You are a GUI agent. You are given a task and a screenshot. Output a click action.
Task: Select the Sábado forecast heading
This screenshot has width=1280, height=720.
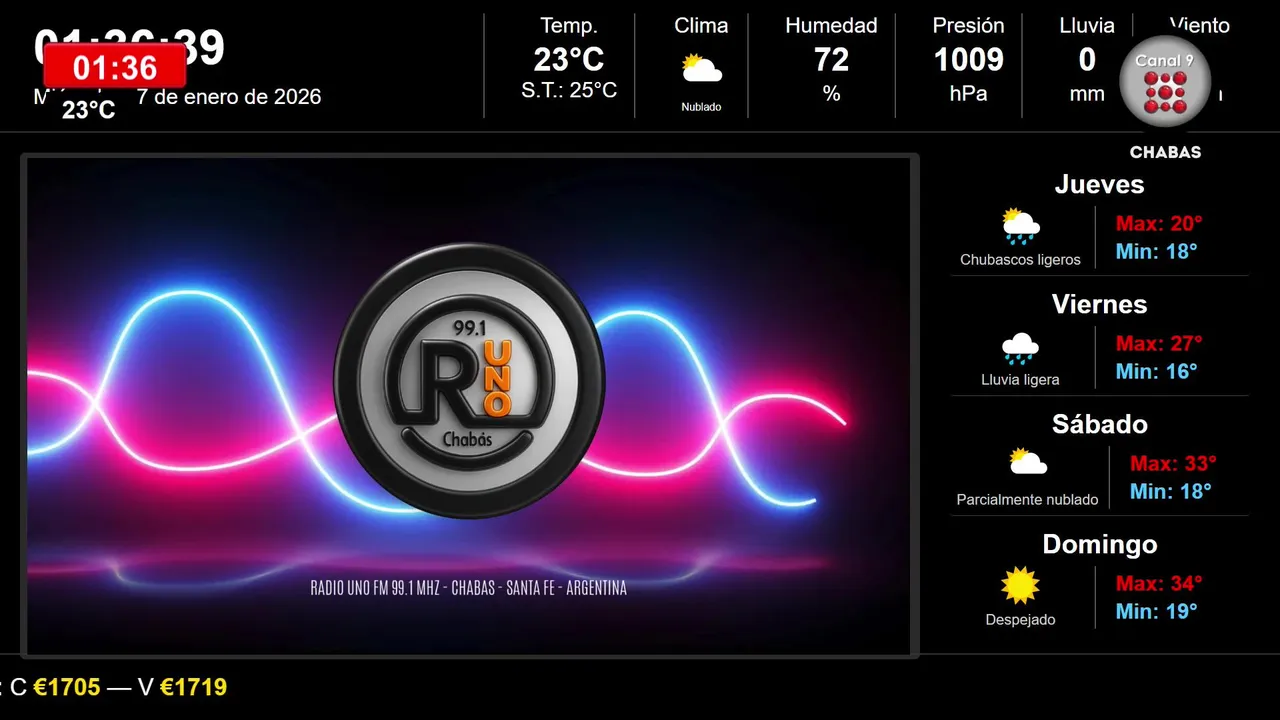point(1099,424)
